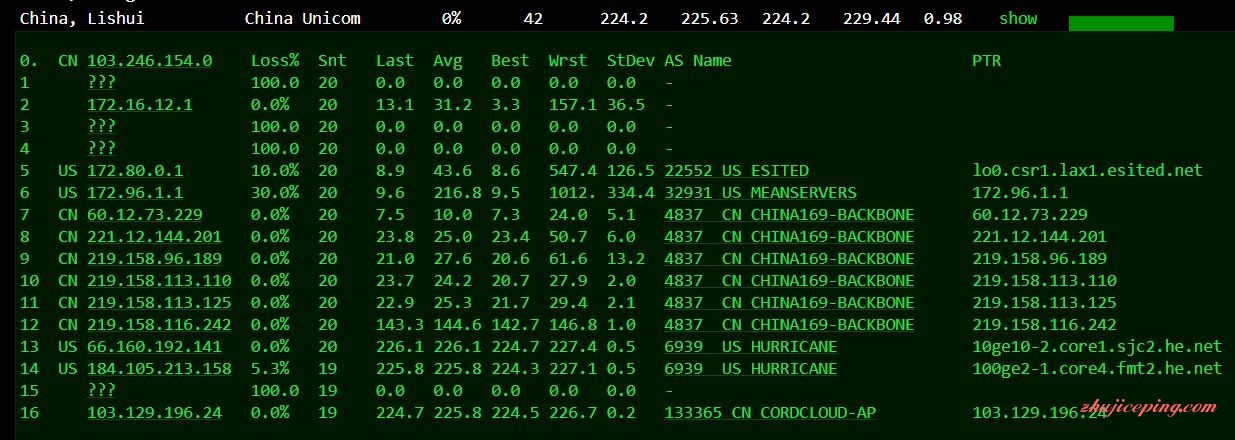Click CHINA169-BACKBONE AS link in hop 7

[789, 215]
